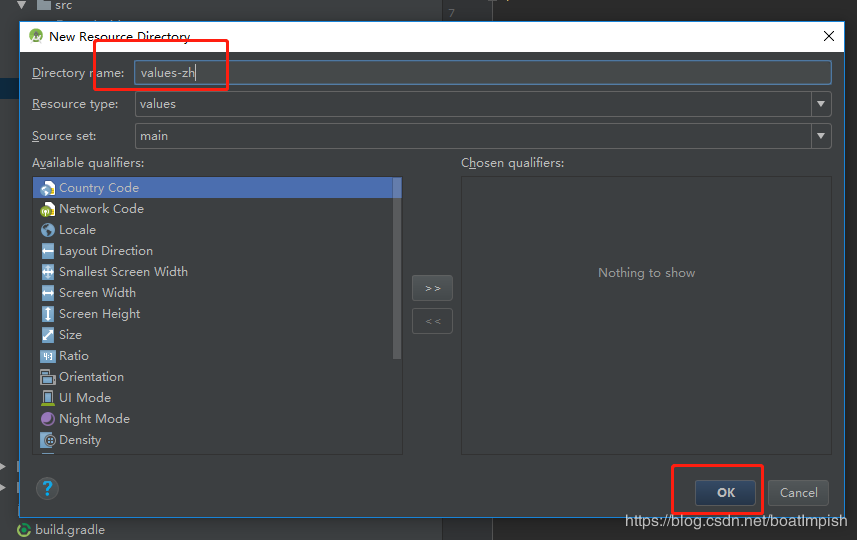Viewport: 857px width, 540px height.
Task: Click the Directory name input field
Action: pyautogui.click(x=483, y=73)
